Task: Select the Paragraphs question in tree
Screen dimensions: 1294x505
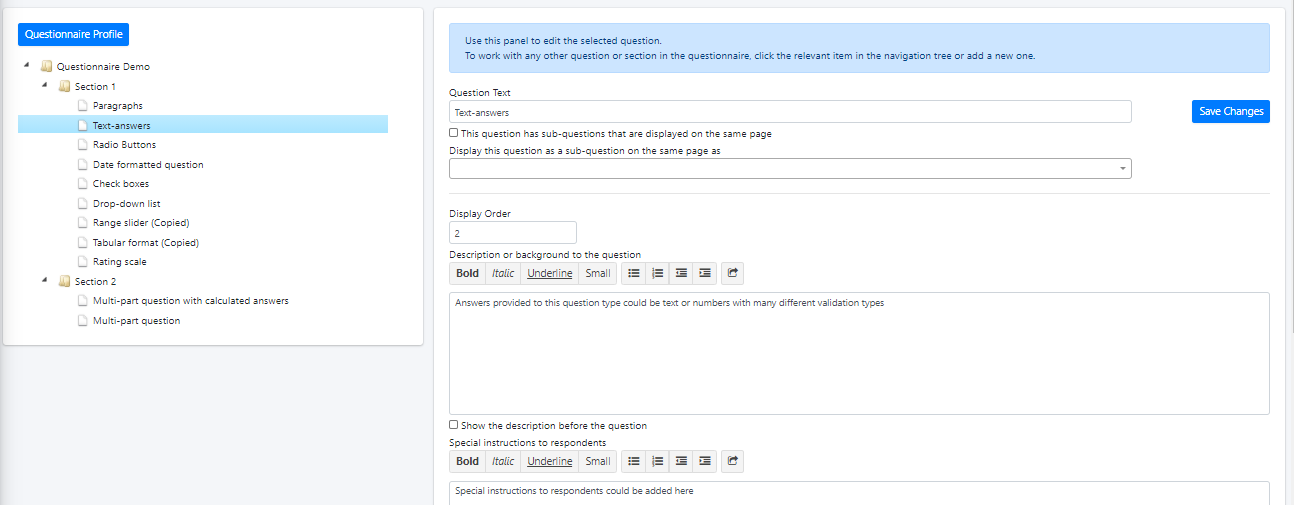Action: click(x=118, y=106)
